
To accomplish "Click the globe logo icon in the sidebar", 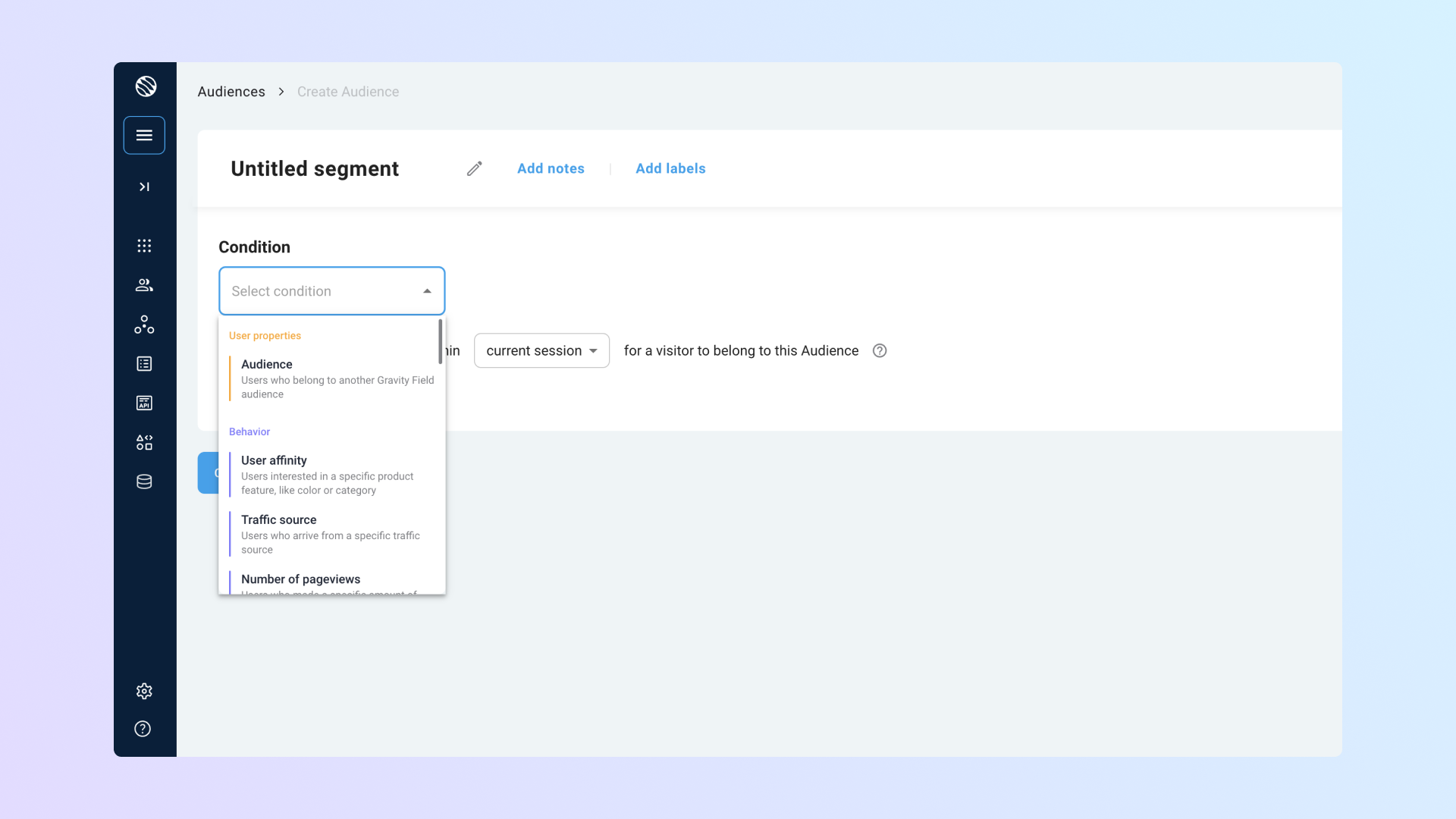I will [146, 86].
